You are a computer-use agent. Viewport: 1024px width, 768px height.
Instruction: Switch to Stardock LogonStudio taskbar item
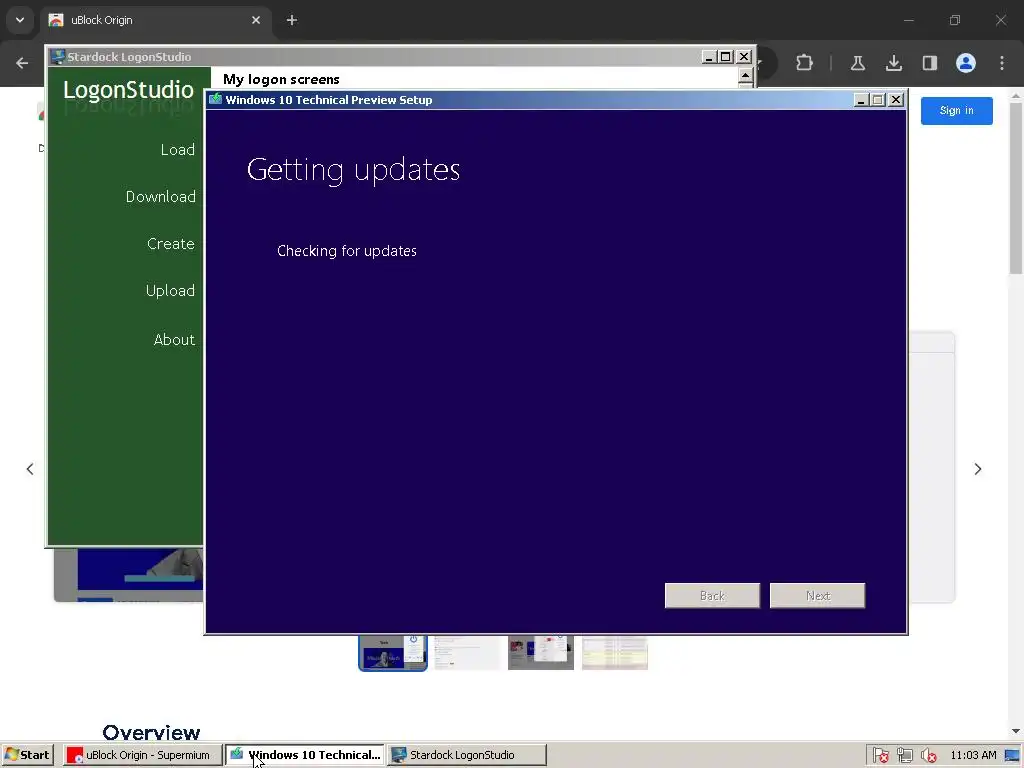click(467, 755)
